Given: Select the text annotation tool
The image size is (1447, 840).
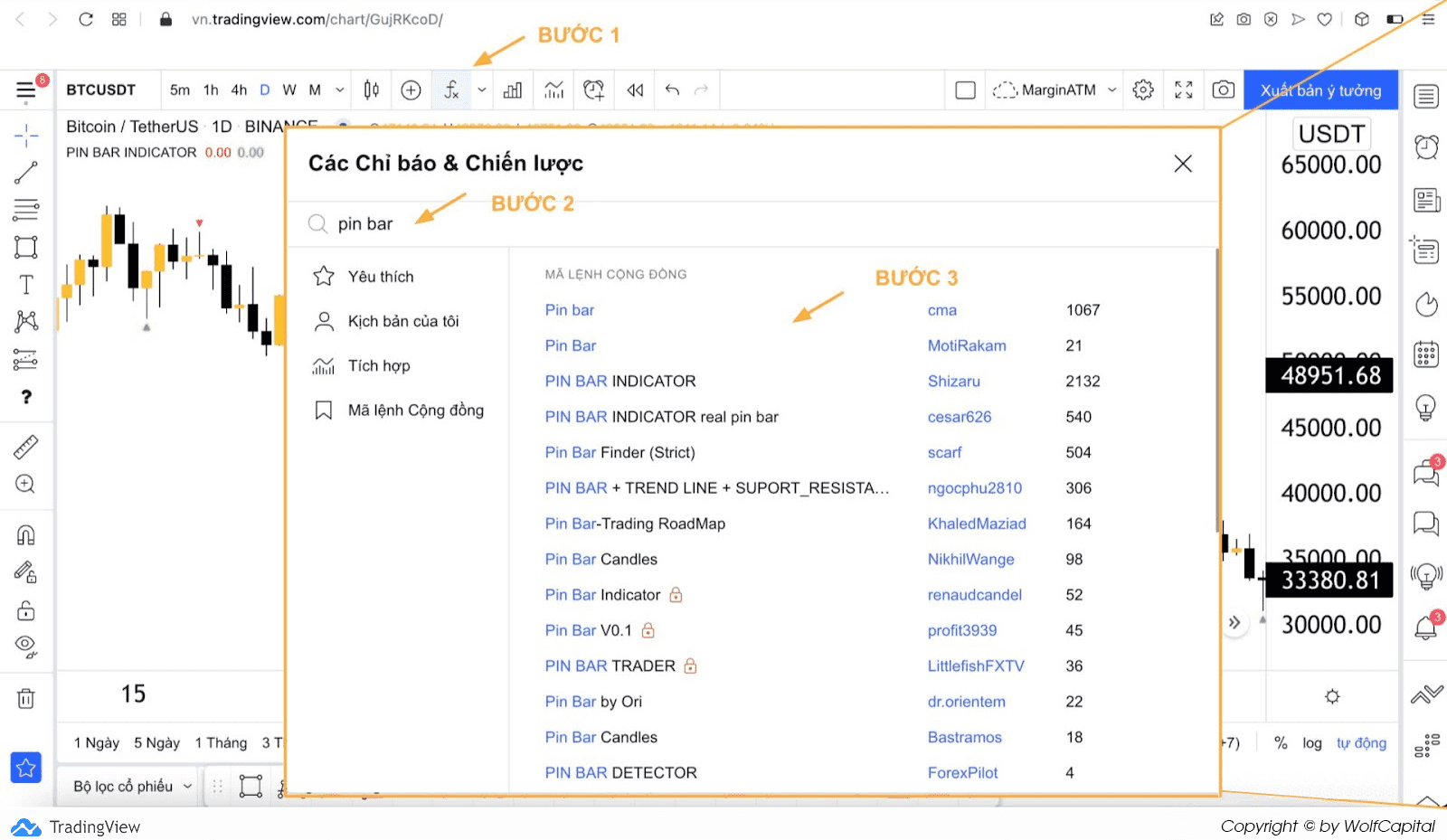Looking at the screenshot, I should tap(26, 285).
